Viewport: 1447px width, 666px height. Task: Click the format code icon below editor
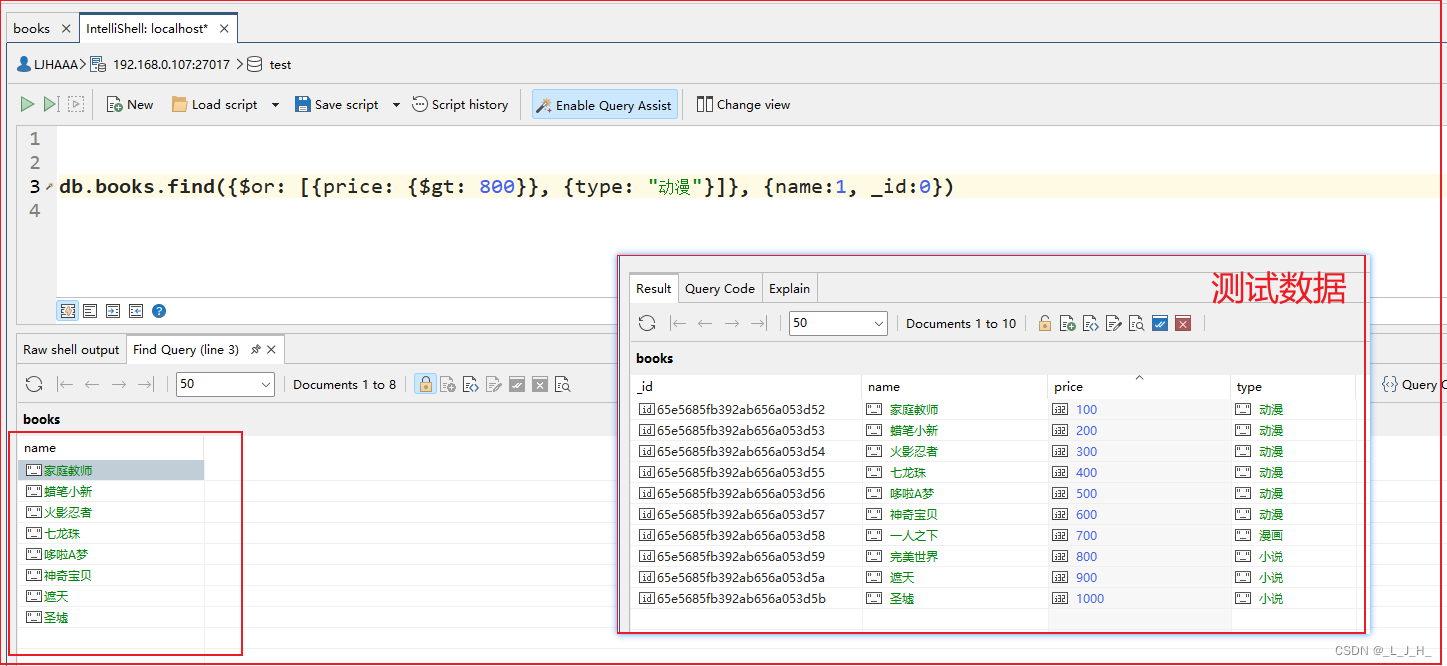point(90,311)
